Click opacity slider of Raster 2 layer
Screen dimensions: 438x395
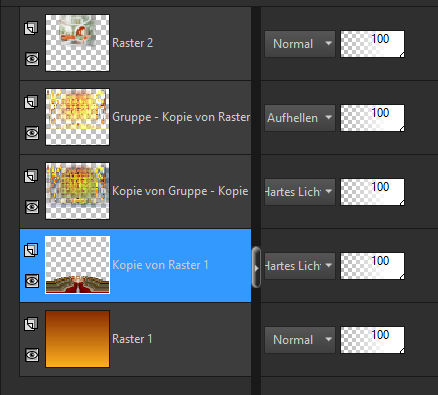pyautogui.click(x=372, y=44)
